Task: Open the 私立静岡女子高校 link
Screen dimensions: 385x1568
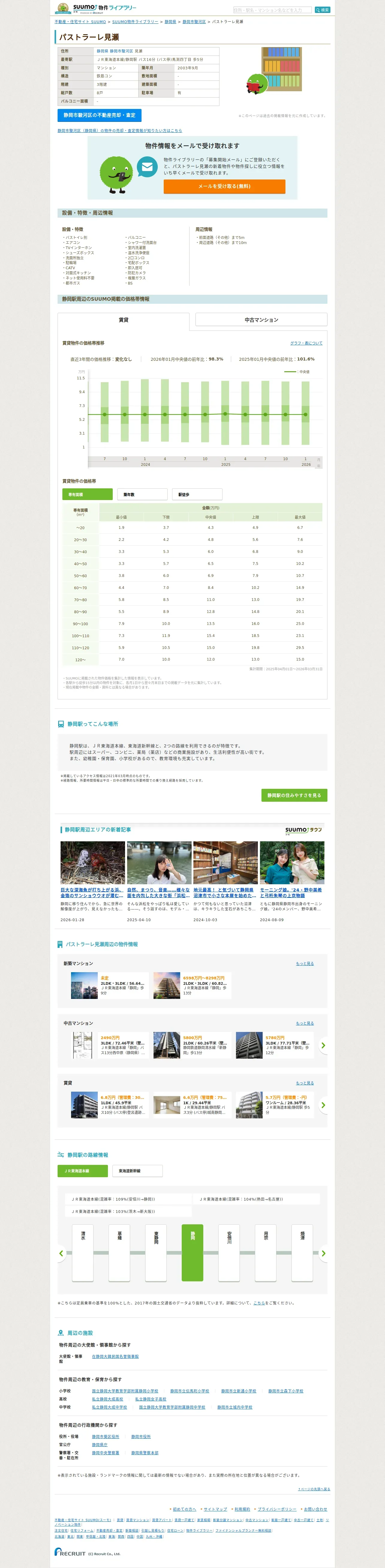Action: (x=150, y=1399)
